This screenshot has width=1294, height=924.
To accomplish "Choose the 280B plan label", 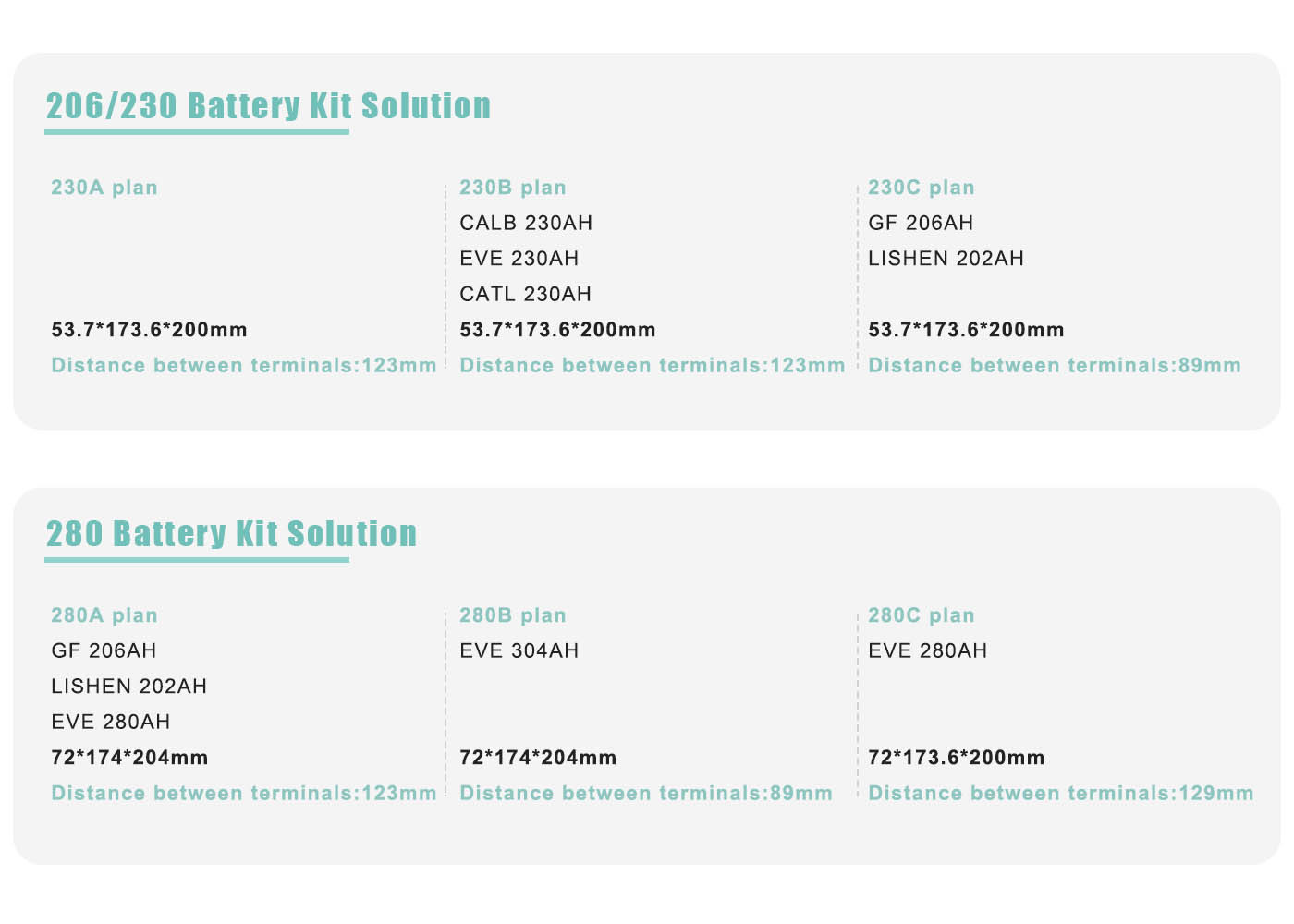I will click(x=513, y=615).
